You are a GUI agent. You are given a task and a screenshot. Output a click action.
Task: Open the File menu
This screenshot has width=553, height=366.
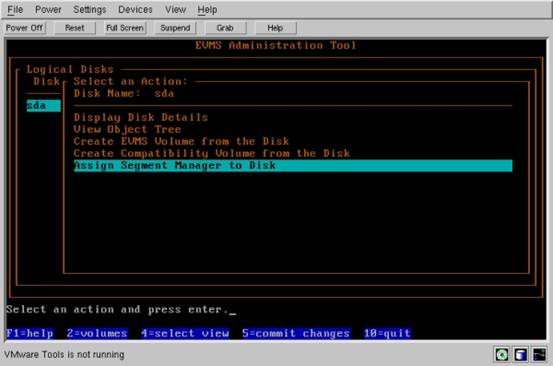click(x=15, y=10)
